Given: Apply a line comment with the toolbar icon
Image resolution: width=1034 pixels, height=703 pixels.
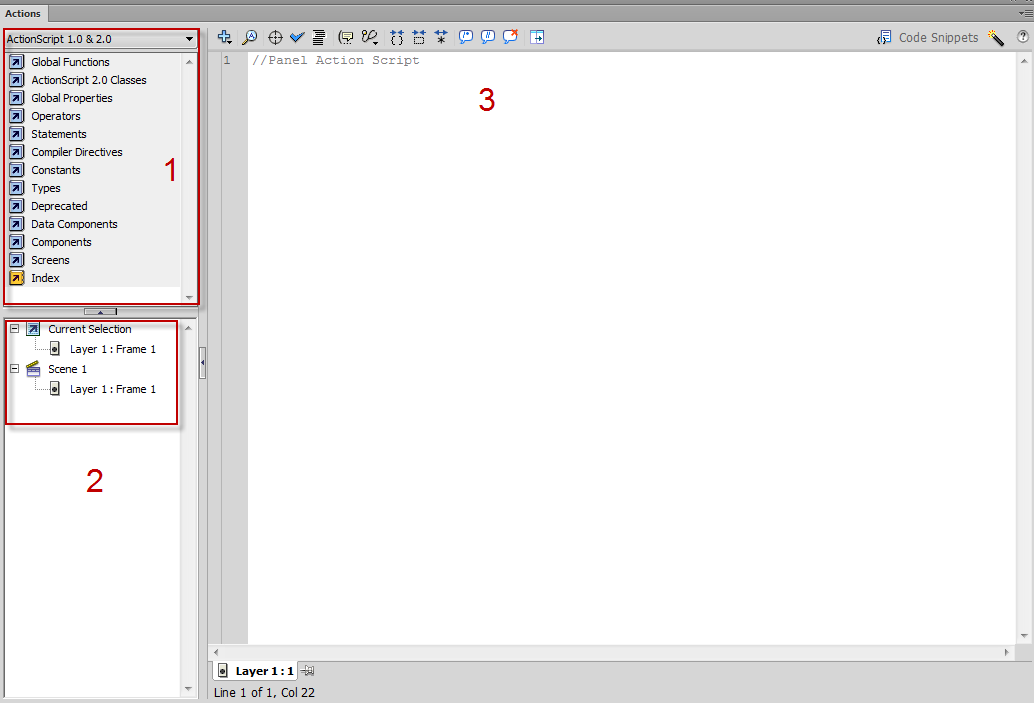Looking at the screenshot, I should pos(488,37).
